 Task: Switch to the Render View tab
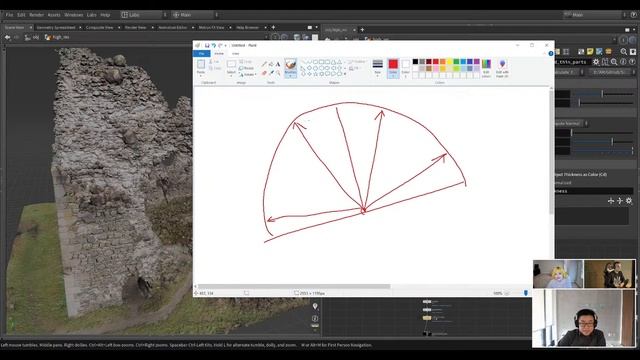(x=136, y=27)
